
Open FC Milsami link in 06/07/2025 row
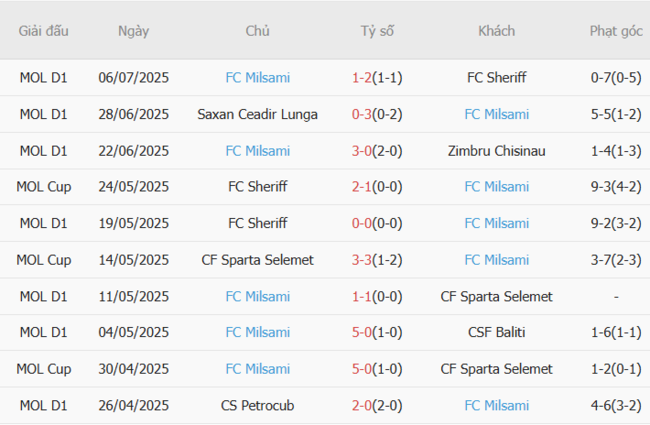[258, 78]
